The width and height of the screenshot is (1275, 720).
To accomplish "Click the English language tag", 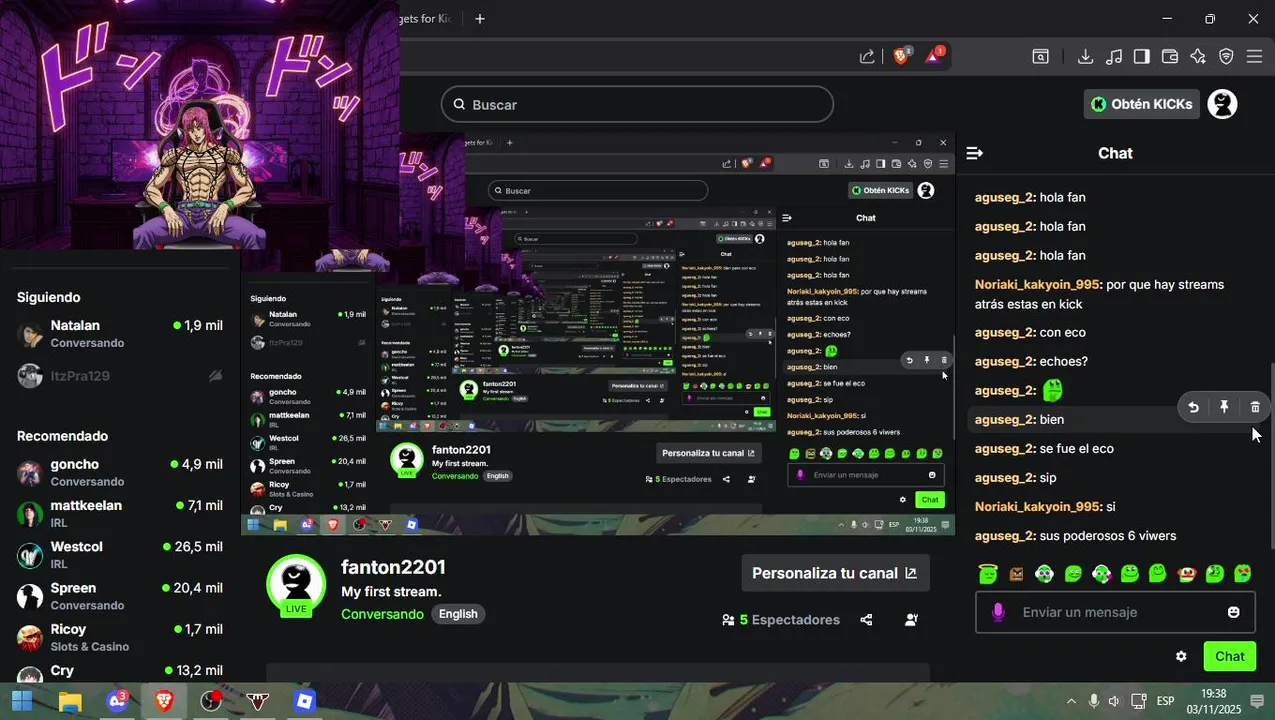I will click(x=458, y=614).
